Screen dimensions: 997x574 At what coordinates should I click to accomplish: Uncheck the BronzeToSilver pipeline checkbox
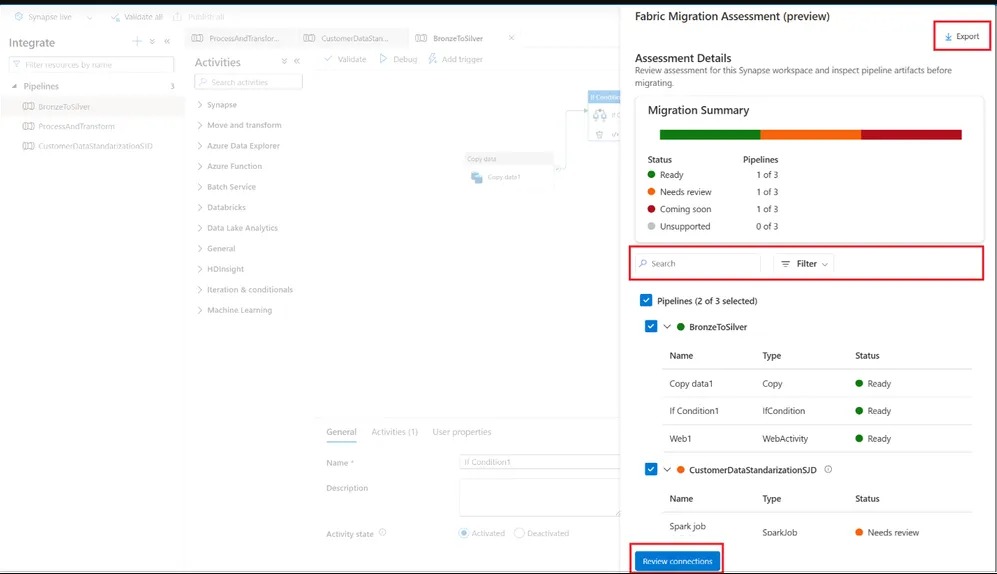pyautogui.click(x=650, y=326)
